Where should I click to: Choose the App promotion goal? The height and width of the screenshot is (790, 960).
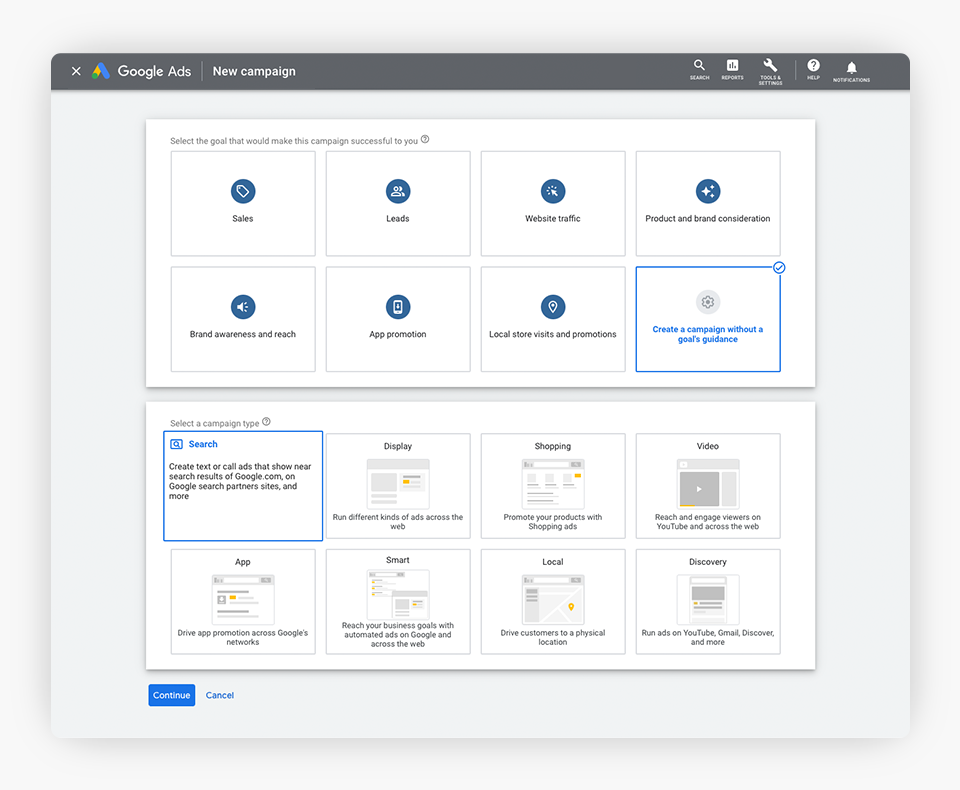(398, 319)
